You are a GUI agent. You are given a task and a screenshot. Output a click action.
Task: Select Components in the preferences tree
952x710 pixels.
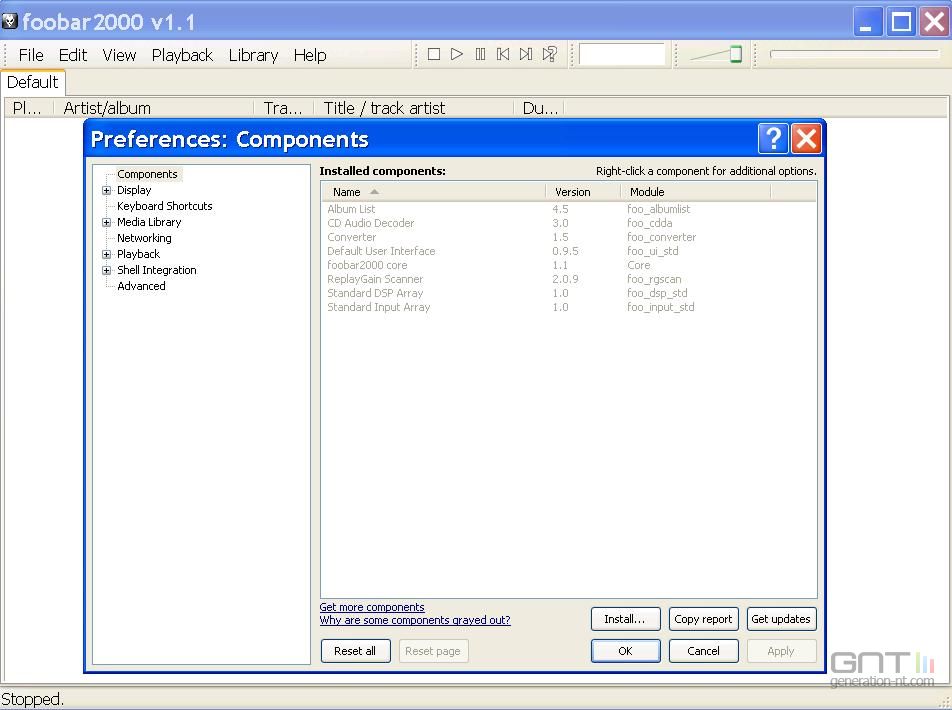coord(148,174)
